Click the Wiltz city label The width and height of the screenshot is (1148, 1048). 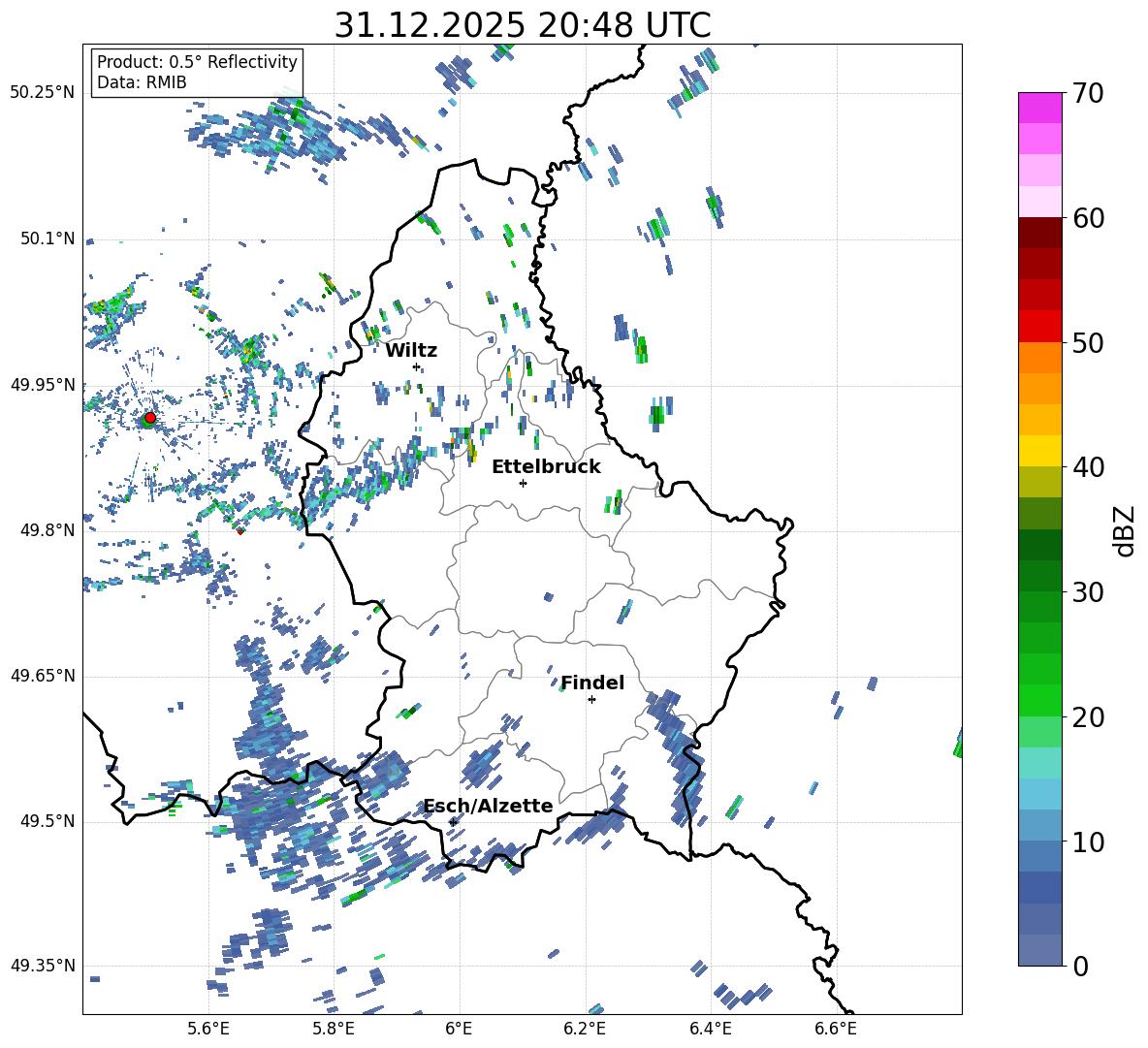click(411, 351)
